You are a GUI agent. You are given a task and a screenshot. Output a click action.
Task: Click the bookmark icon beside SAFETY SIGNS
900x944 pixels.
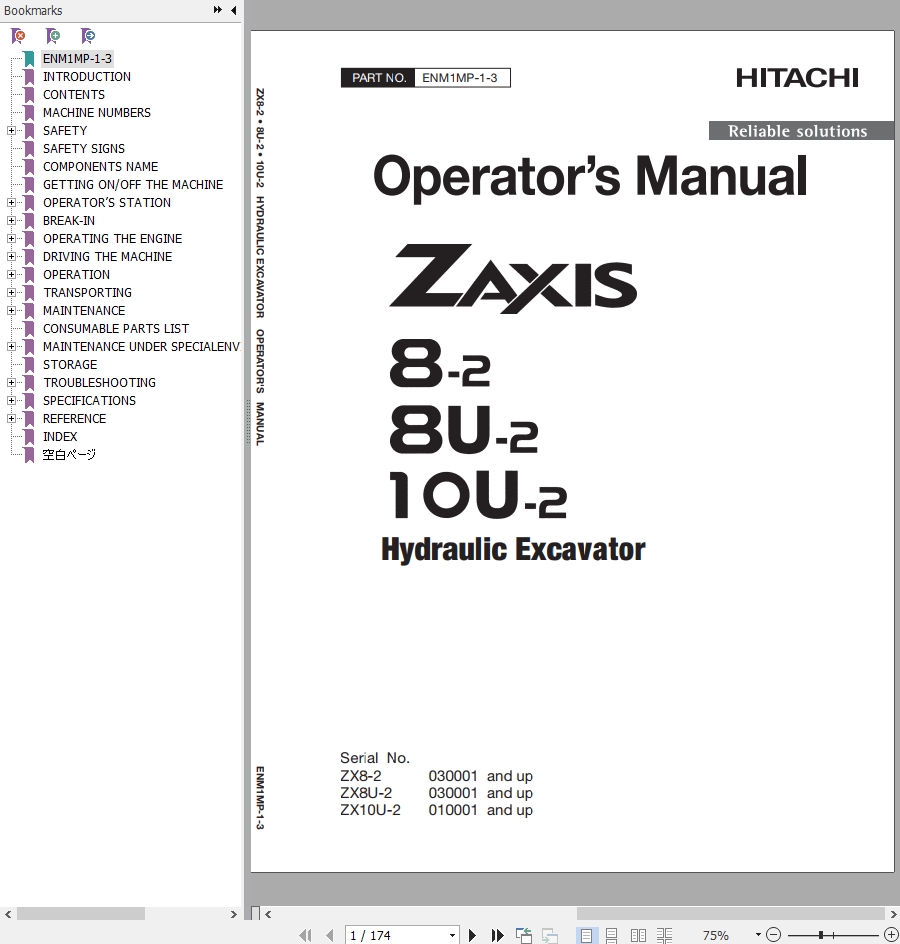pyautogui.click(x=29, y=149)
